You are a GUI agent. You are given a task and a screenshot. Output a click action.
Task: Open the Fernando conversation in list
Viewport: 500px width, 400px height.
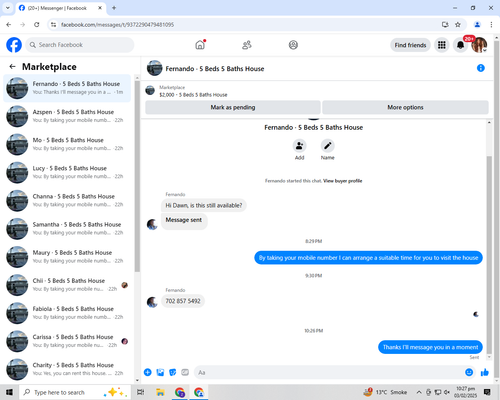67,88
